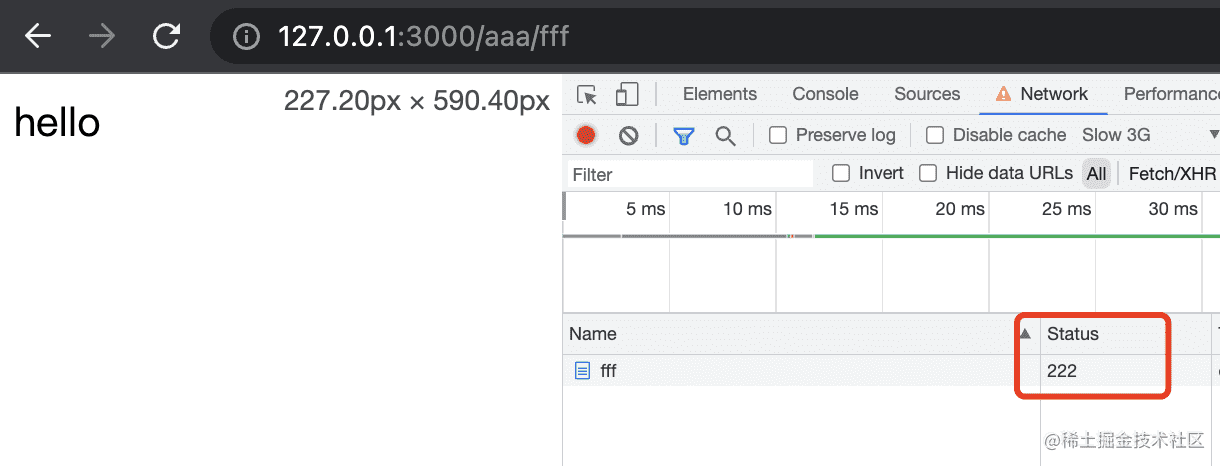The image size is (1220, 466).
Task: Enable the Preserve log checkbox
Action: click(x=777, y=135)
